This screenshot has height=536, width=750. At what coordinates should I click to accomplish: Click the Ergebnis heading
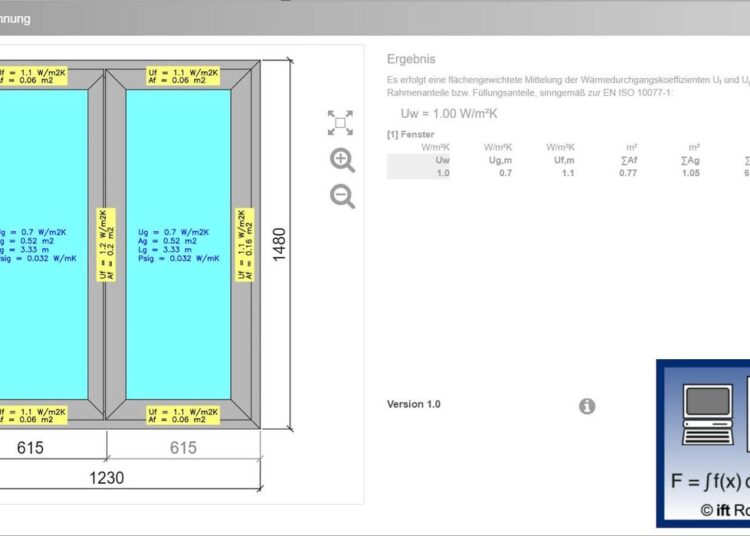(x=411, y=59)
